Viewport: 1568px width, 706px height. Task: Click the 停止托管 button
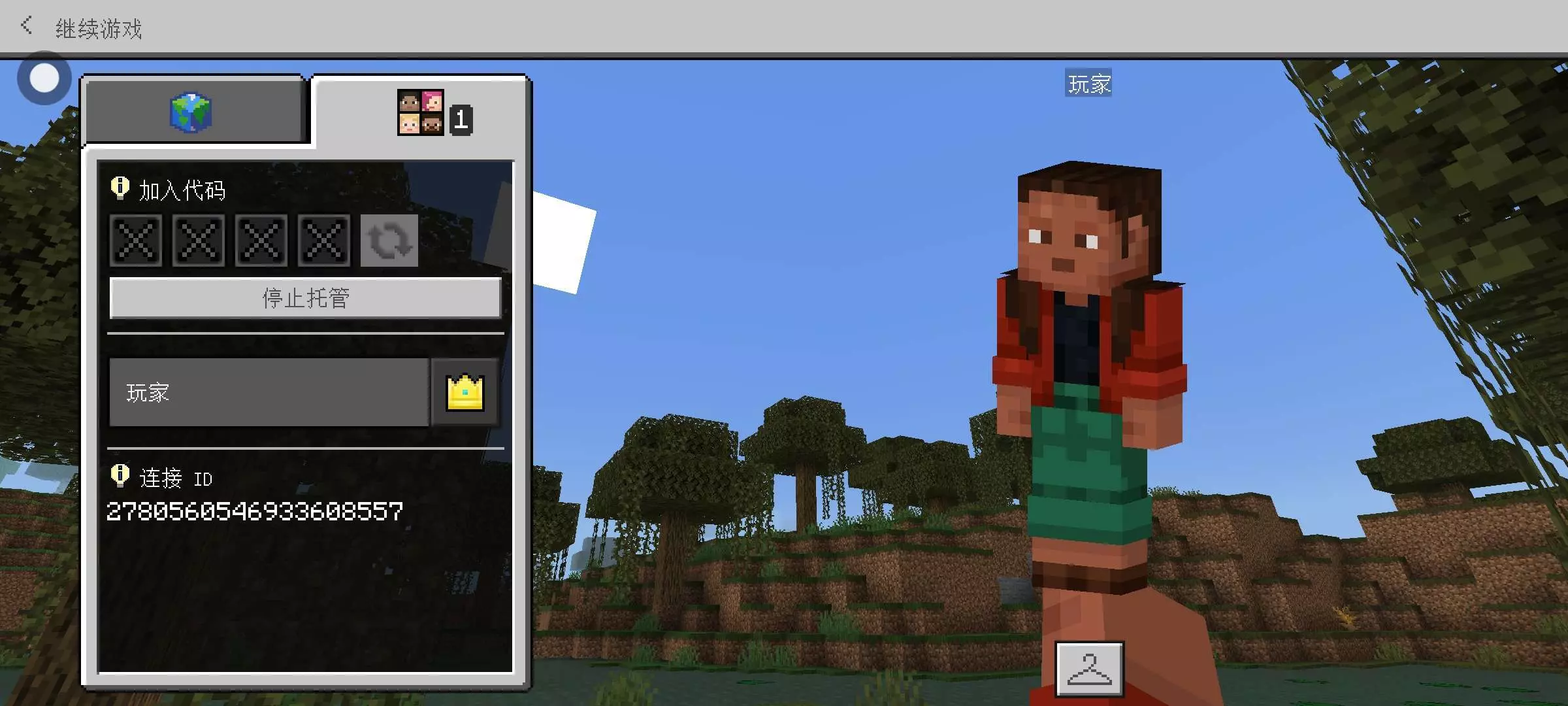point(306,298)
